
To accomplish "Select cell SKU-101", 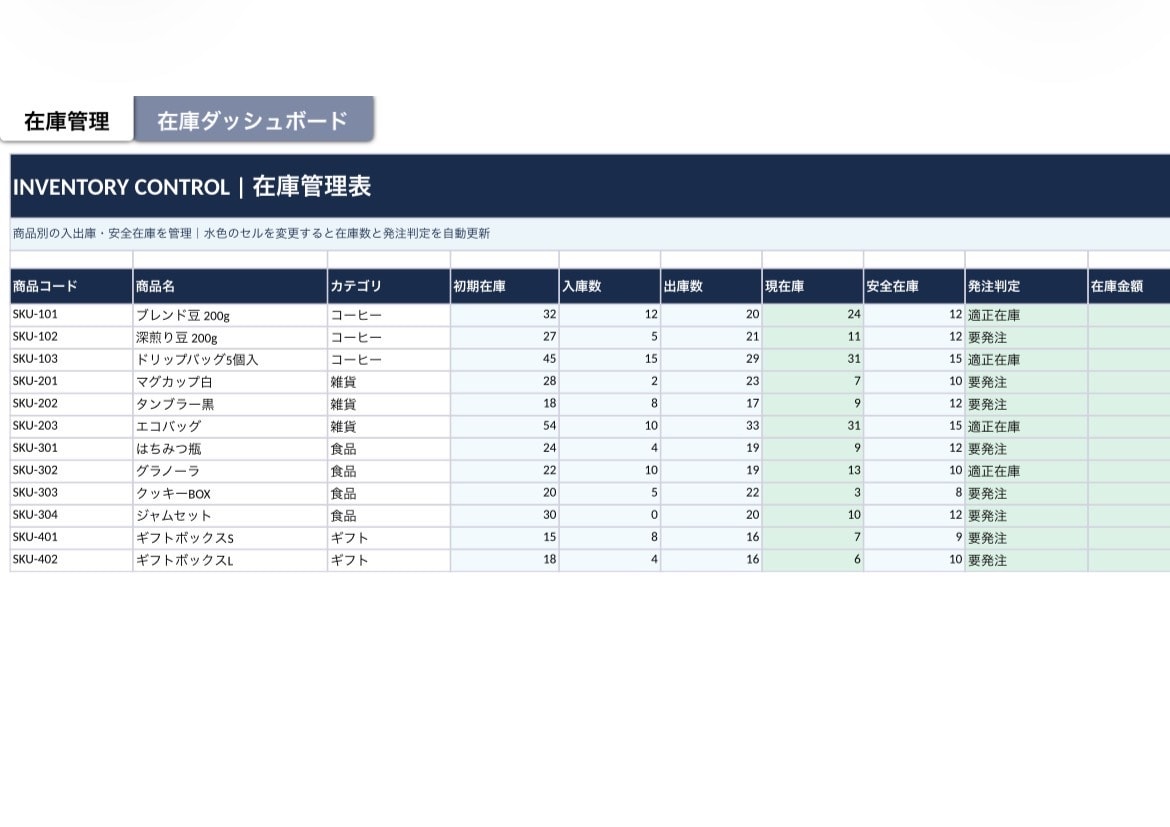I will 72,315.
